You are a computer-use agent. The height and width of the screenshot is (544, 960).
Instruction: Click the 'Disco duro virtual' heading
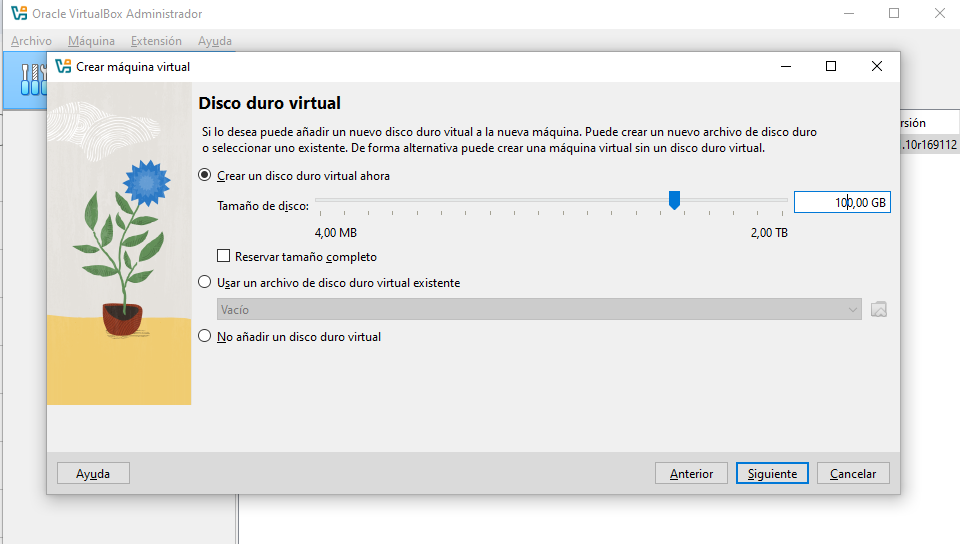[269, 103]
